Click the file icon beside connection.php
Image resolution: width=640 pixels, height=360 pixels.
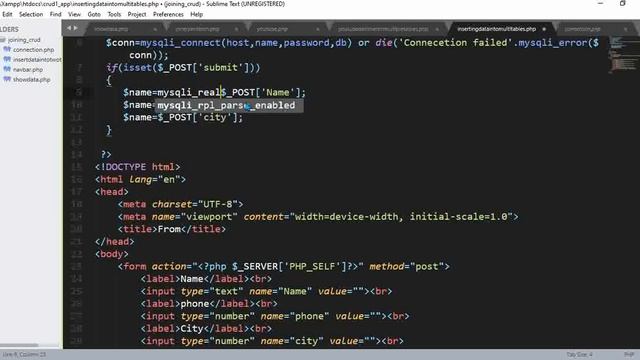point(7,49)
